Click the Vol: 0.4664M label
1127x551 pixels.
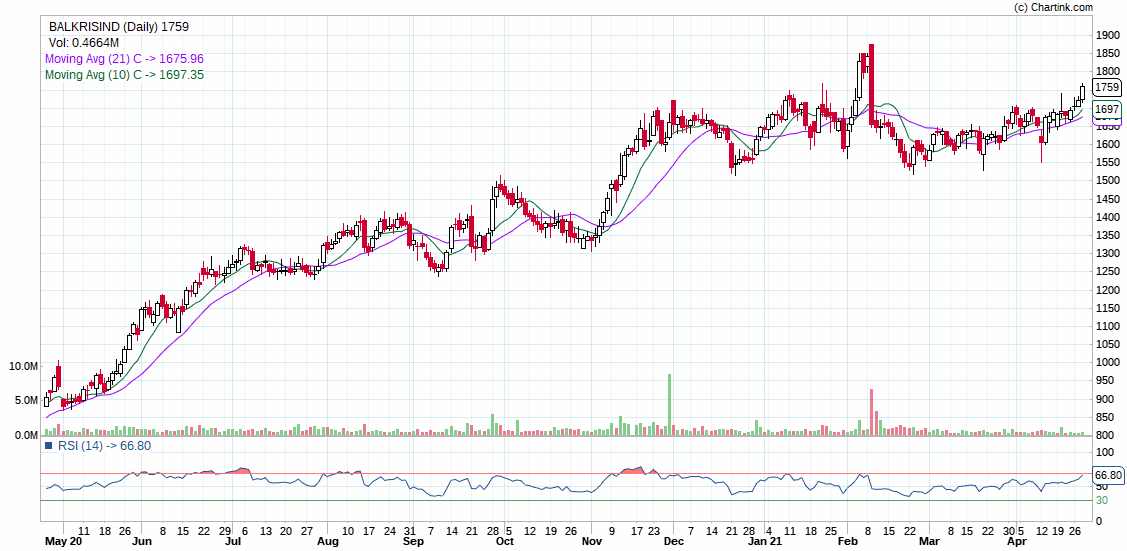(83, 42)
